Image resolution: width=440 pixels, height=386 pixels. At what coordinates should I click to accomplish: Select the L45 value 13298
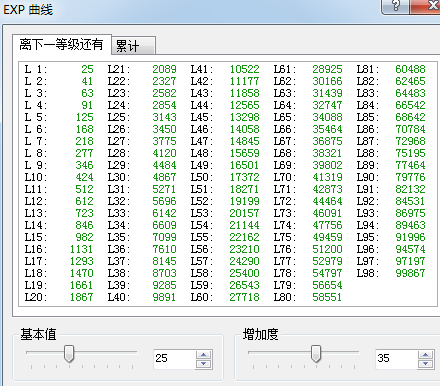[245, 117]
